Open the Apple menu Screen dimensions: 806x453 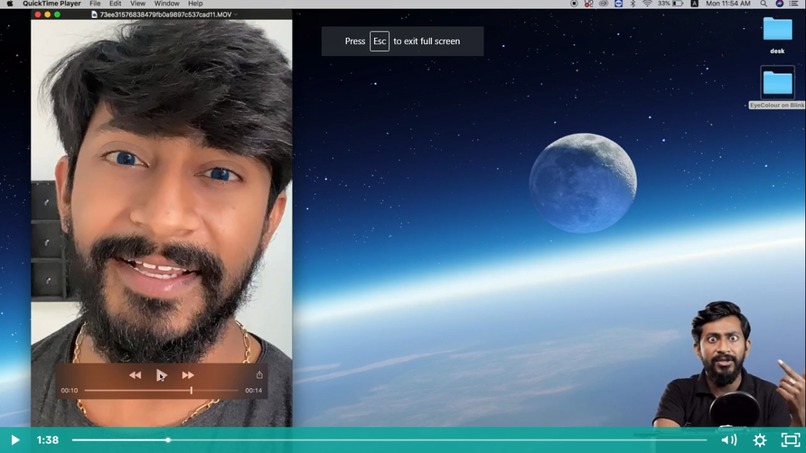point(9,4)
